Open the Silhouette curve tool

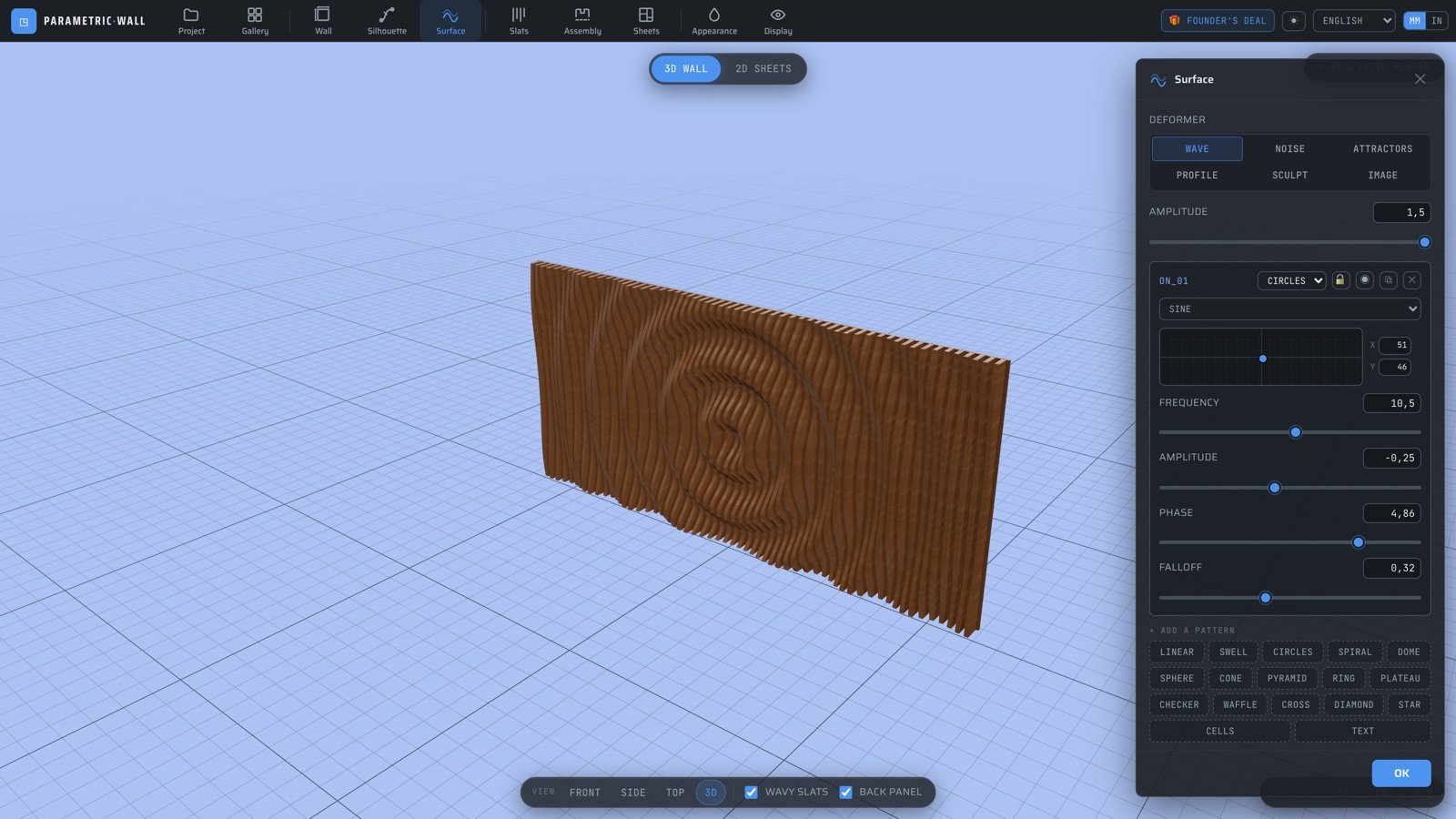point(387,21)
